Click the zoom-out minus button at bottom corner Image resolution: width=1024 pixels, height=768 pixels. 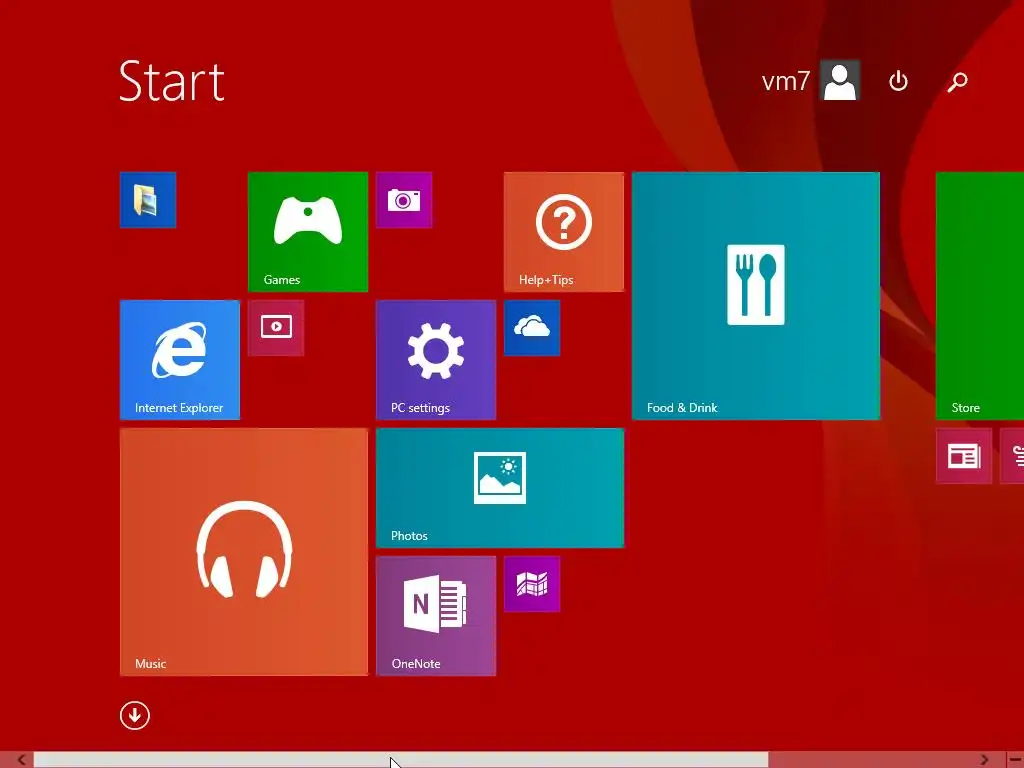pos(1014,760)
